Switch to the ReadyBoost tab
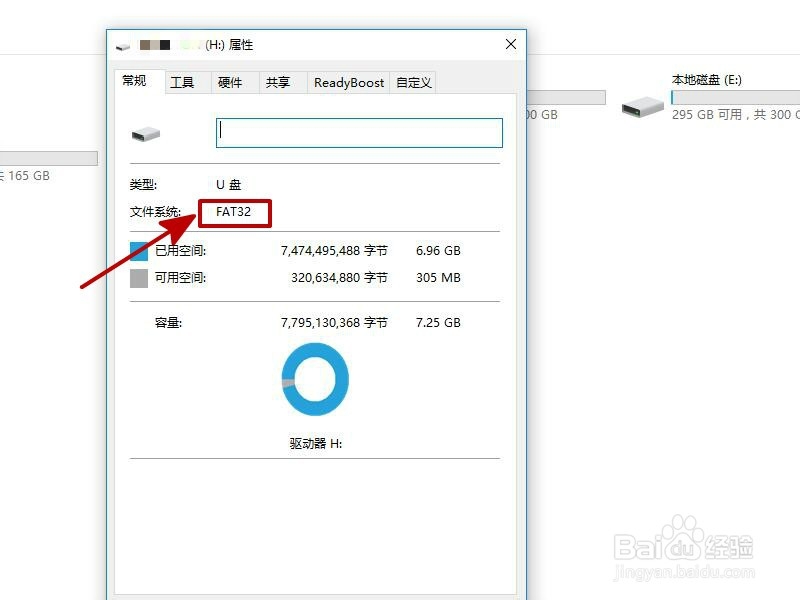 coord(348,82)
